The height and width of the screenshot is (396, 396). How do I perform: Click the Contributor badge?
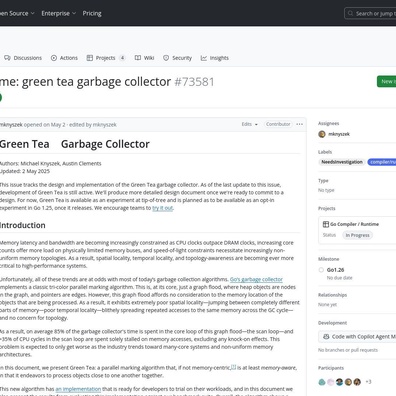point(278,124)
